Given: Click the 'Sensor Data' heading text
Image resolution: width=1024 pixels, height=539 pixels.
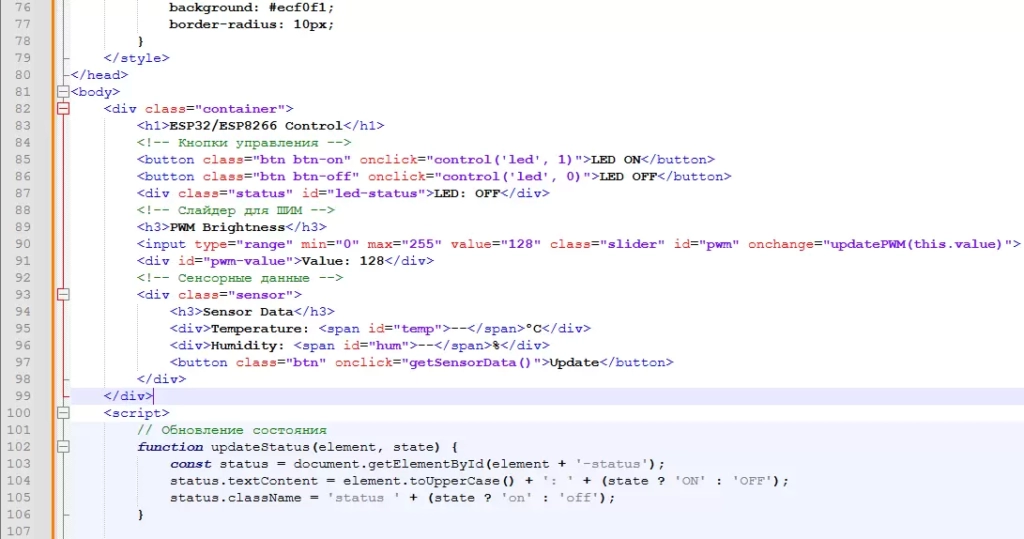Looking at the screenshot, I should pos(248,312).
